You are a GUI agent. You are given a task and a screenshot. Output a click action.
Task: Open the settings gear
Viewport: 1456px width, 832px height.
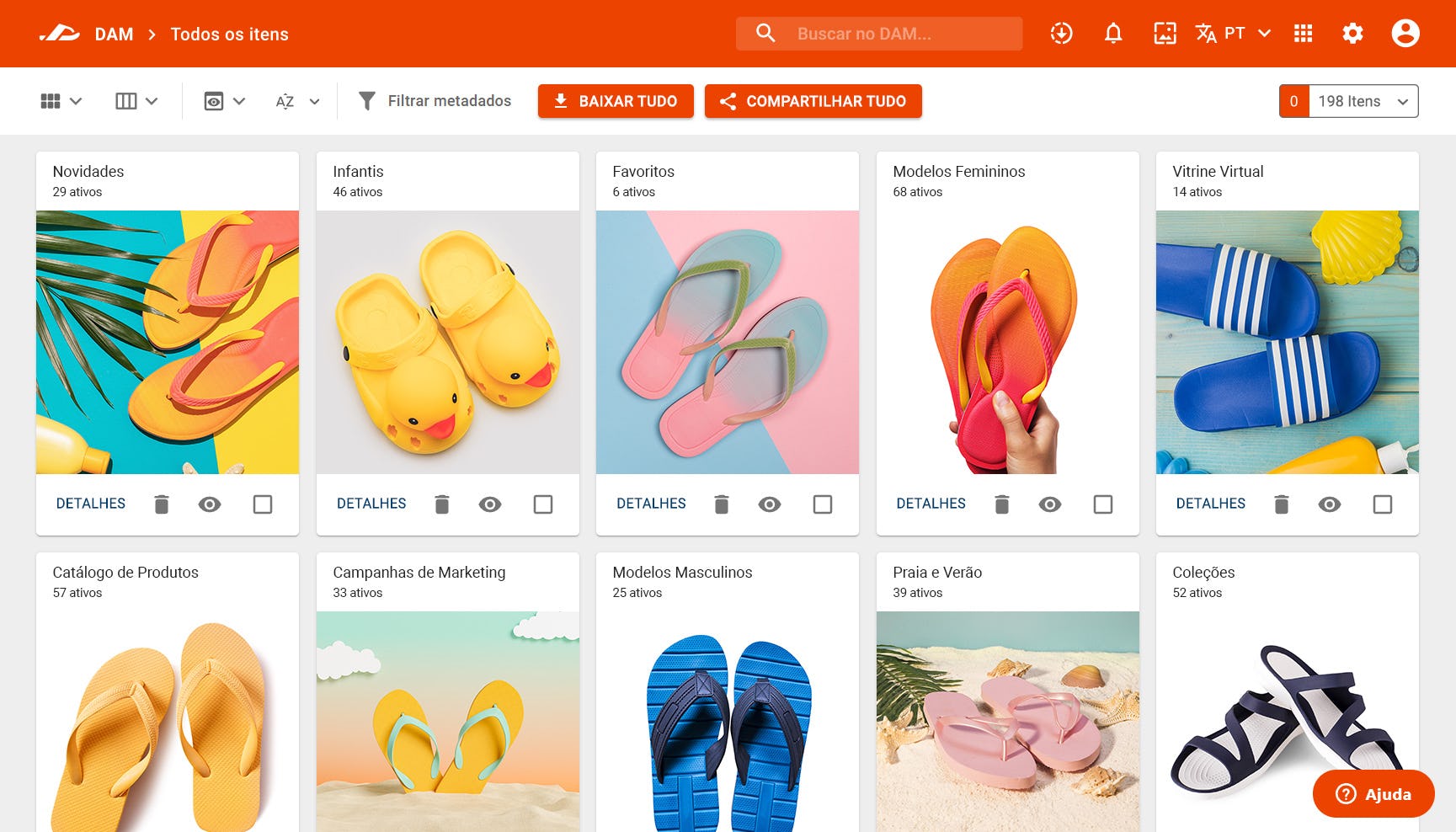(1352, 34)
